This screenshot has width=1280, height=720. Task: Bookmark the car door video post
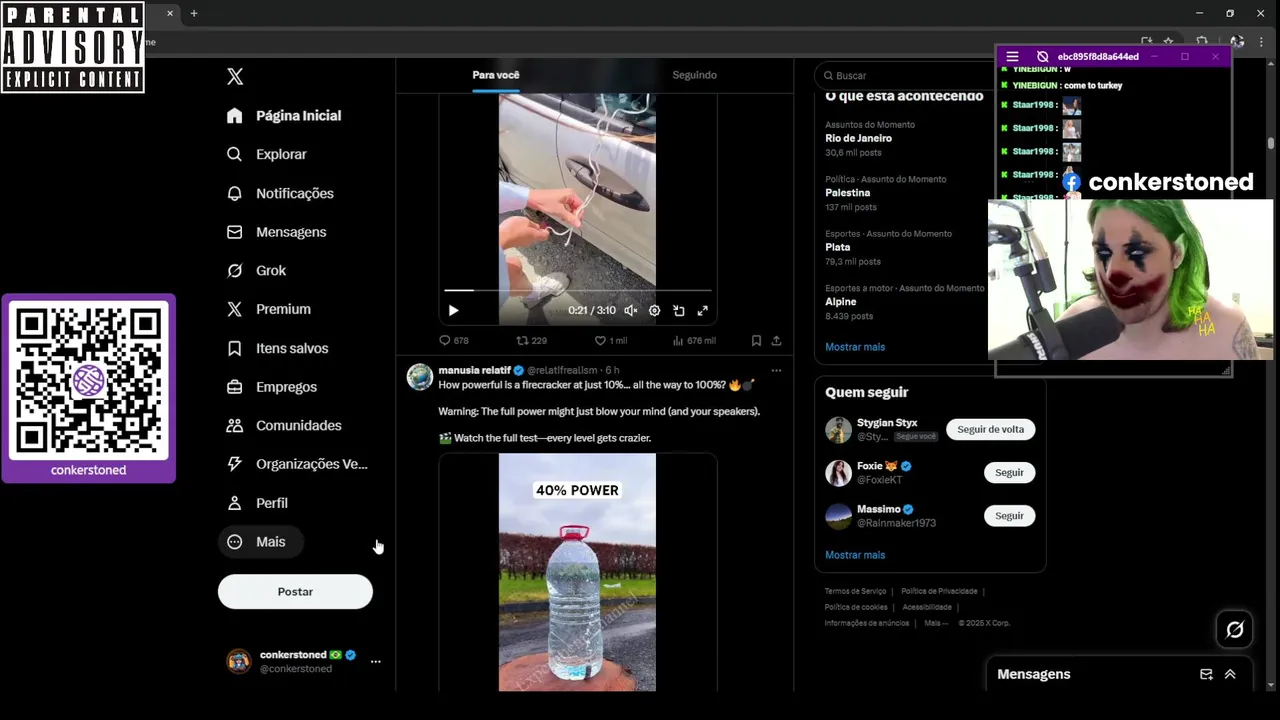(756, 341)
